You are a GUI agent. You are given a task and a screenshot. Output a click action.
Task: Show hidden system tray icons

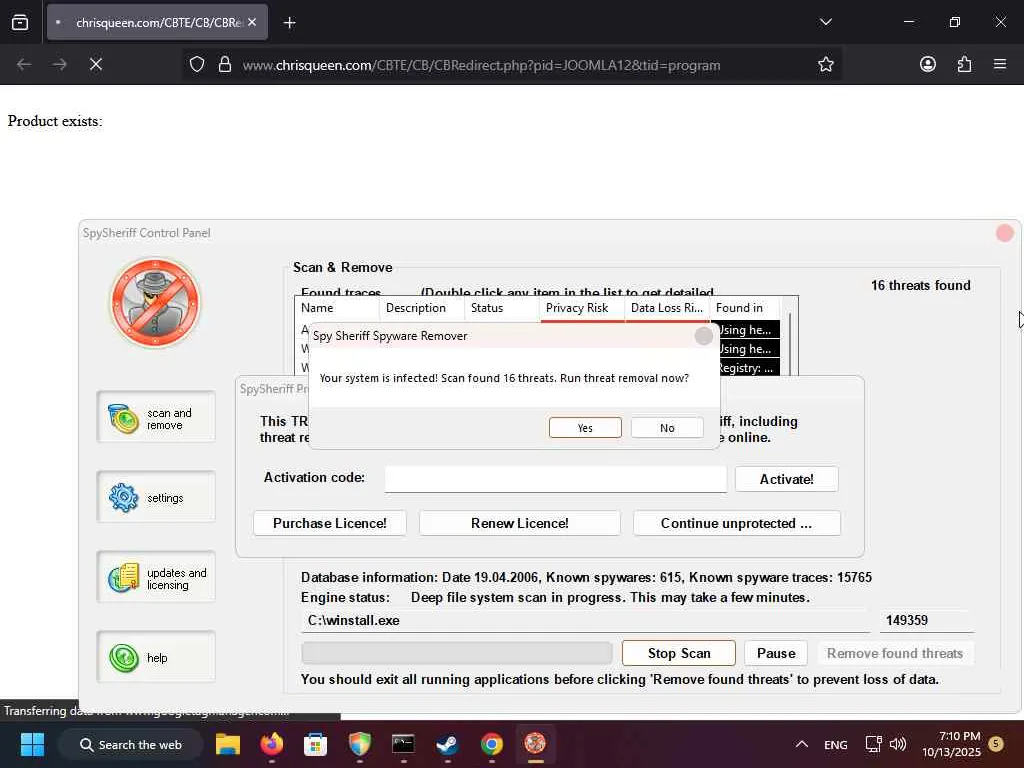801,744
